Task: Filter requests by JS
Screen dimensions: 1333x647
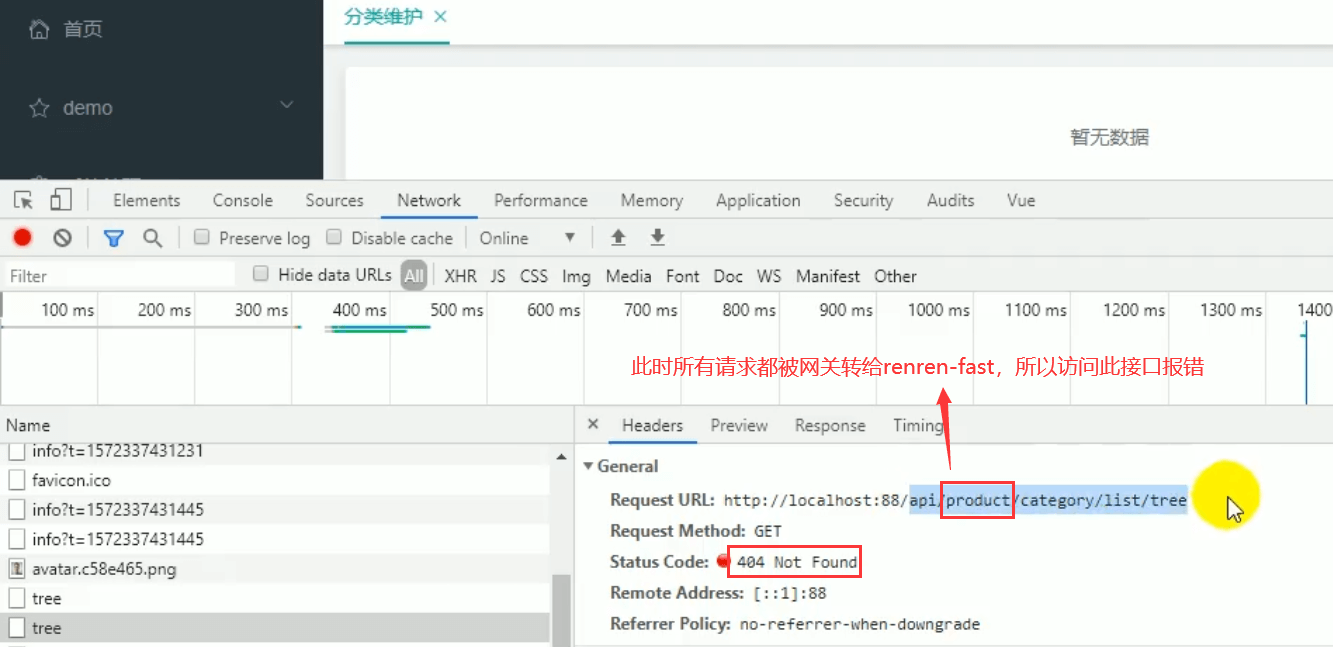Action: click(x=498, y=276)
